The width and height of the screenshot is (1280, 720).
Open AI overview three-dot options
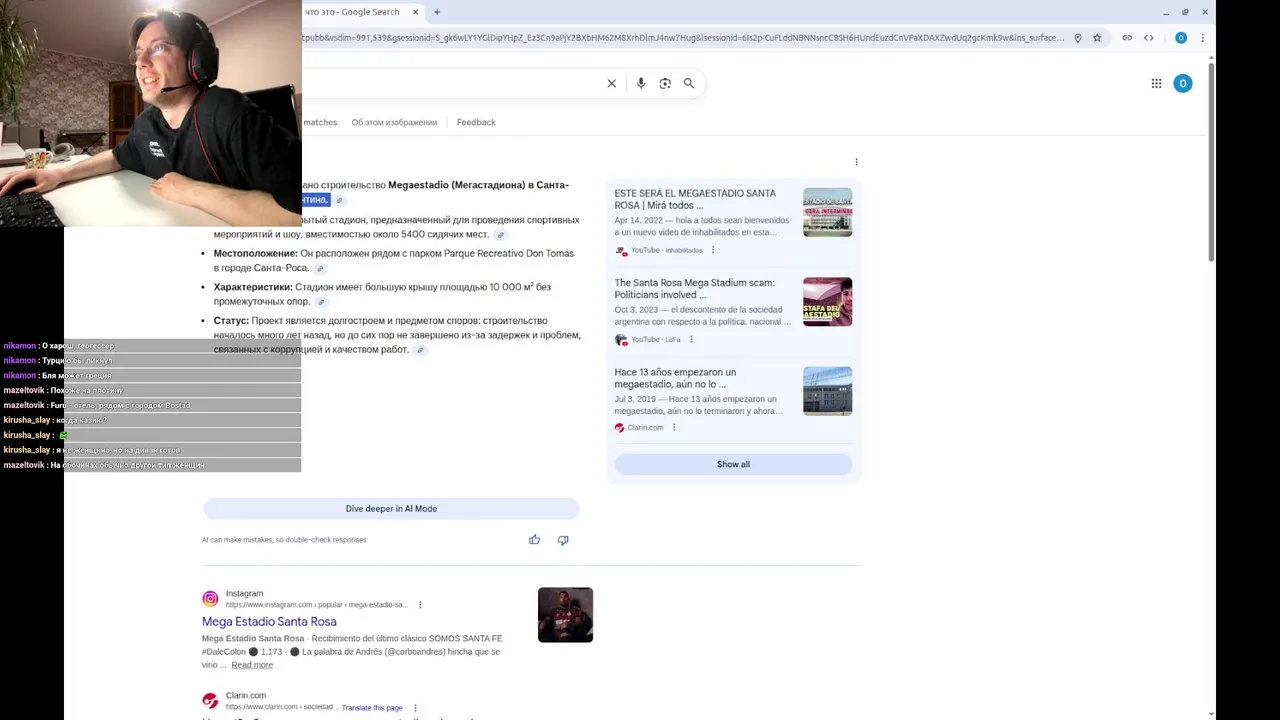point(856,162)
